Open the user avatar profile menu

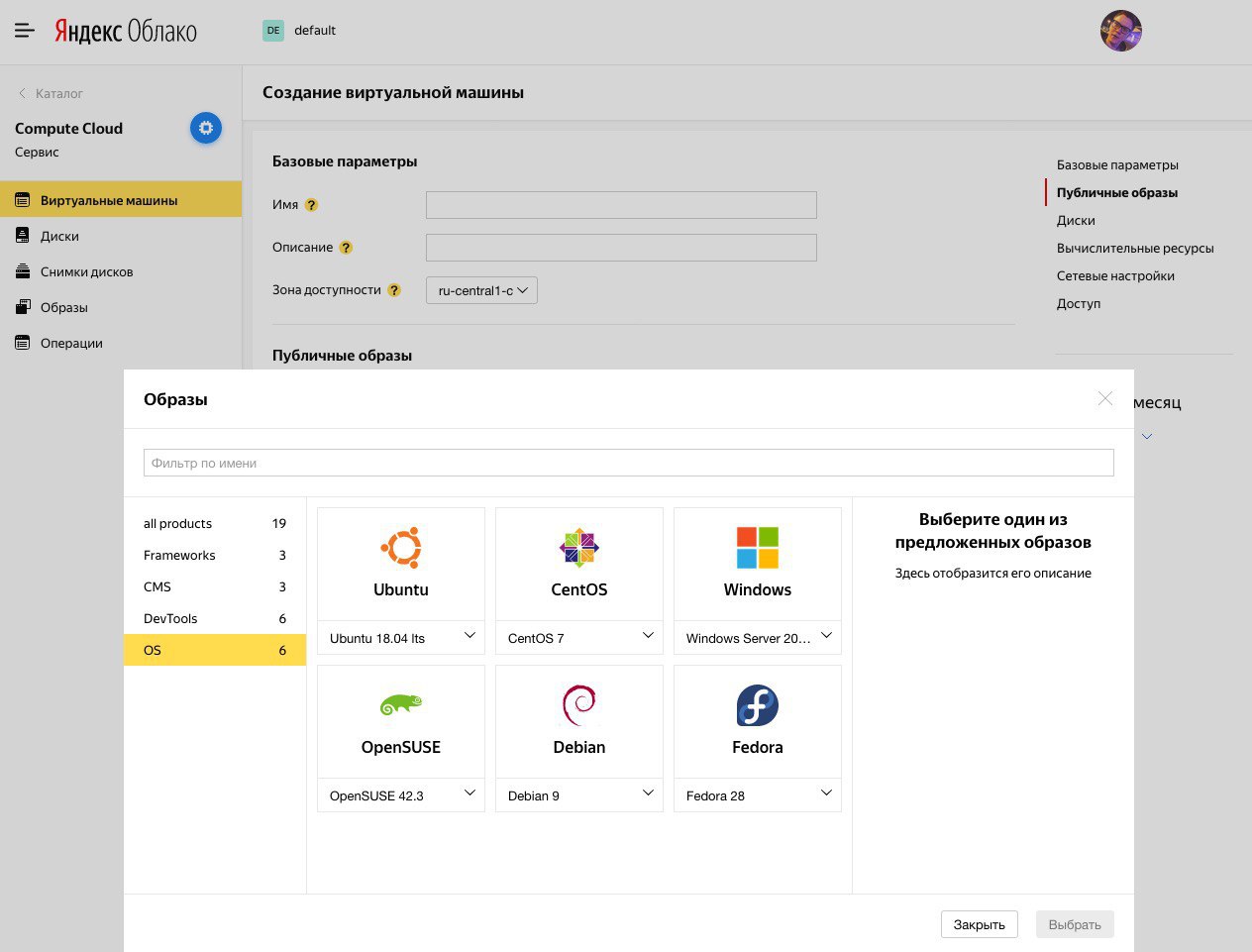(x=1121, y=31)
